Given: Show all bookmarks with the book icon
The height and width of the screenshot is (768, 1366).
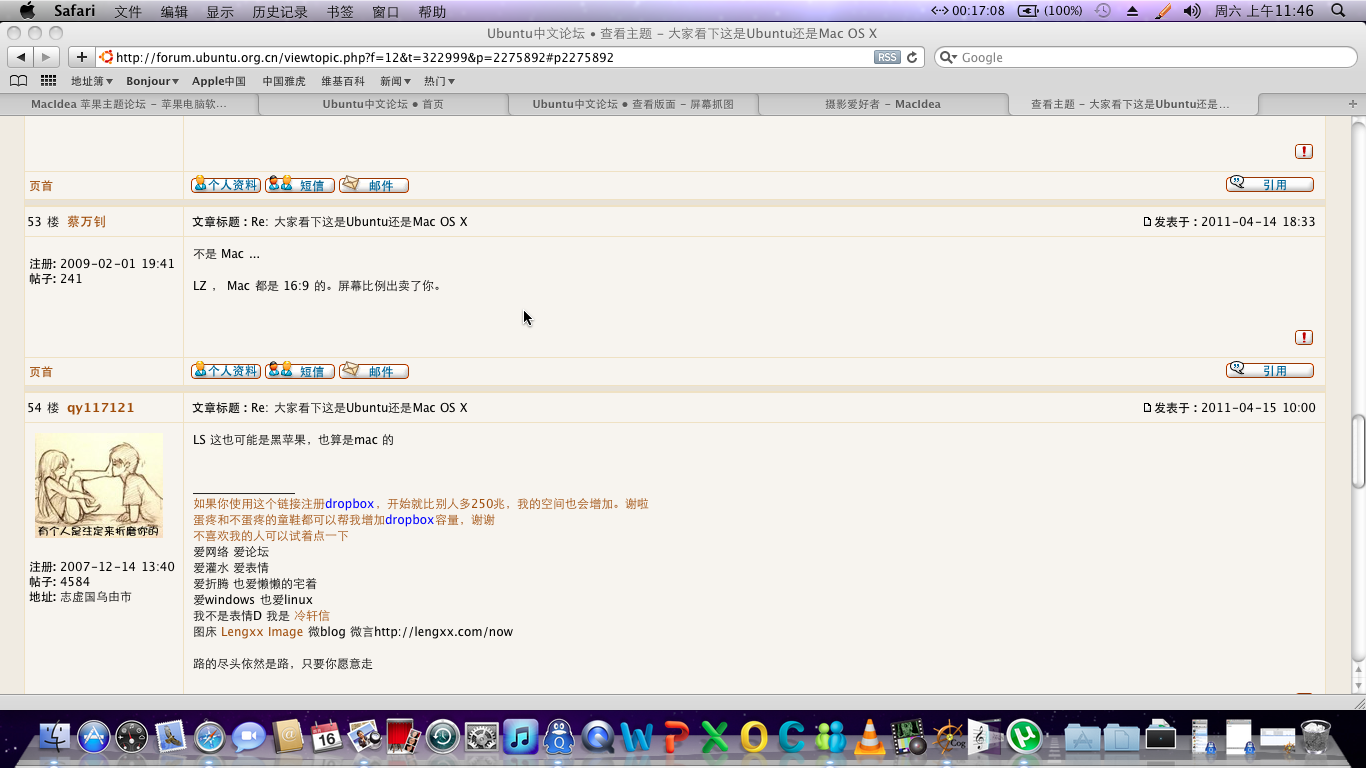Looking at the screenshot, I should coord(18,81).
